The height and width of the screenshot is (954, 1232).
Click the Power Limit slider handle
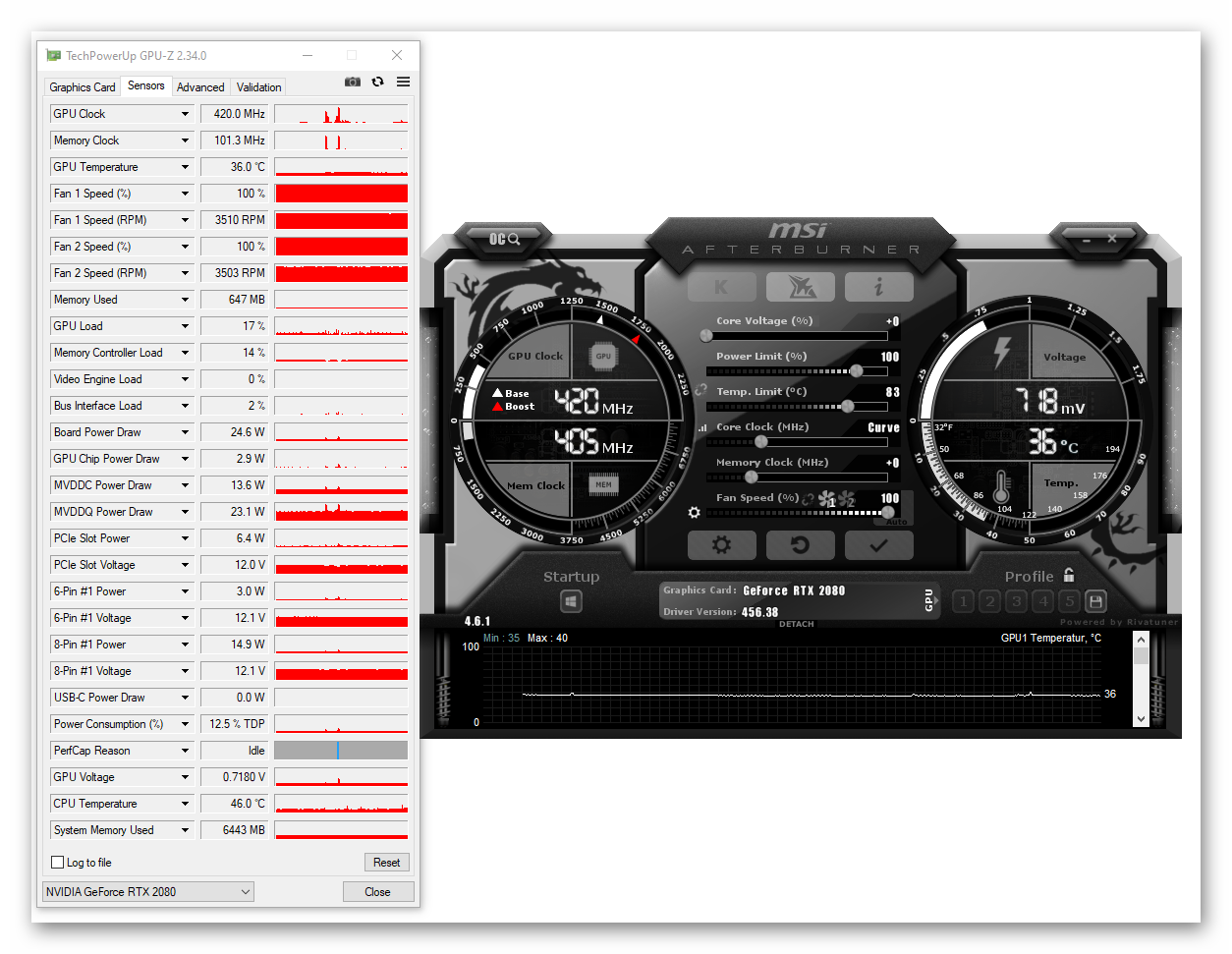[x=856, y=370]
